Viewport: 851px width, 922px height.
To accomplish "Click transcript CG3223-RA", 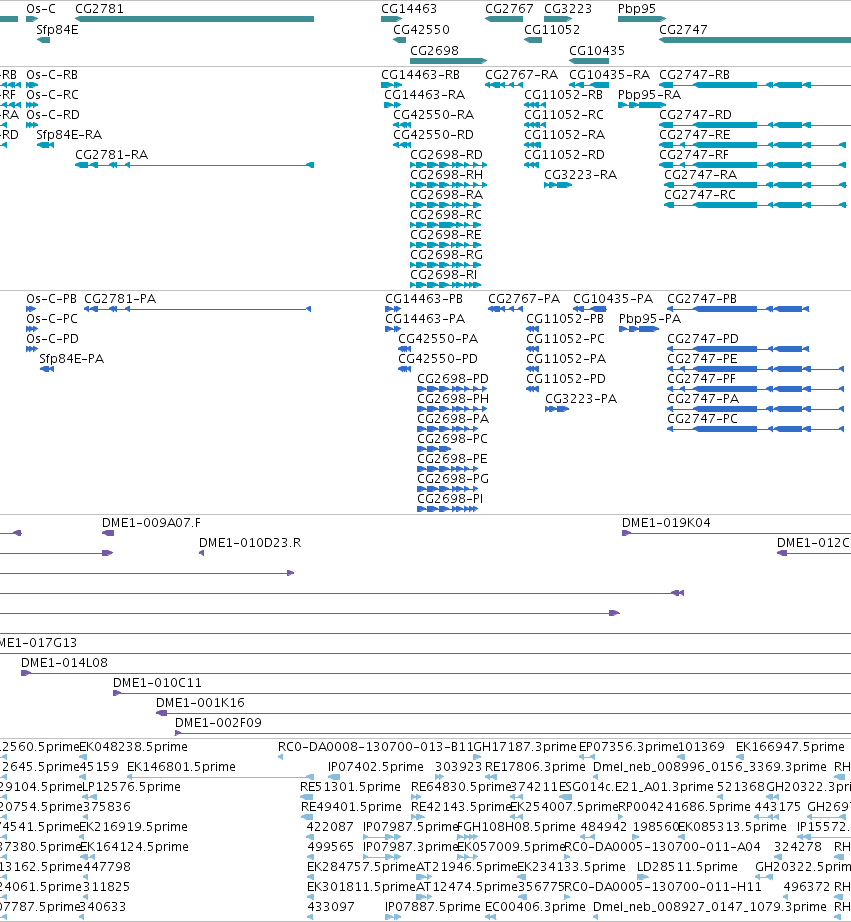I will pyautogui.click(x=580, y=175).
